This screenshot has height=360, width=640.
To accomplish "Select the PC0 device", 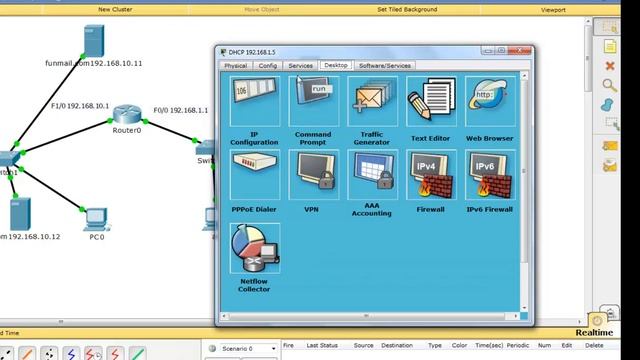I will (97, 220).
